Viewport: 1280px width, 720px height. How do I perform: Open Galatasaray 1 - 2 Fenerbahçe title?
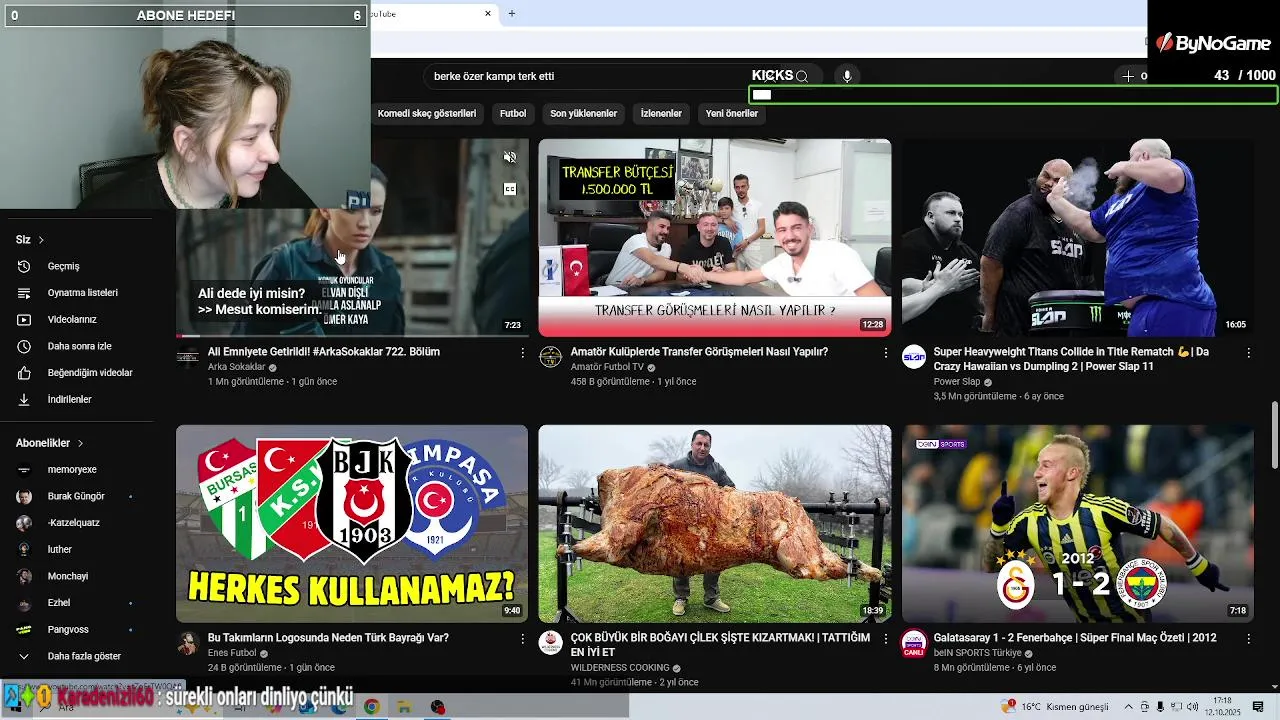pyautogui.click(x=1075, y=638)
